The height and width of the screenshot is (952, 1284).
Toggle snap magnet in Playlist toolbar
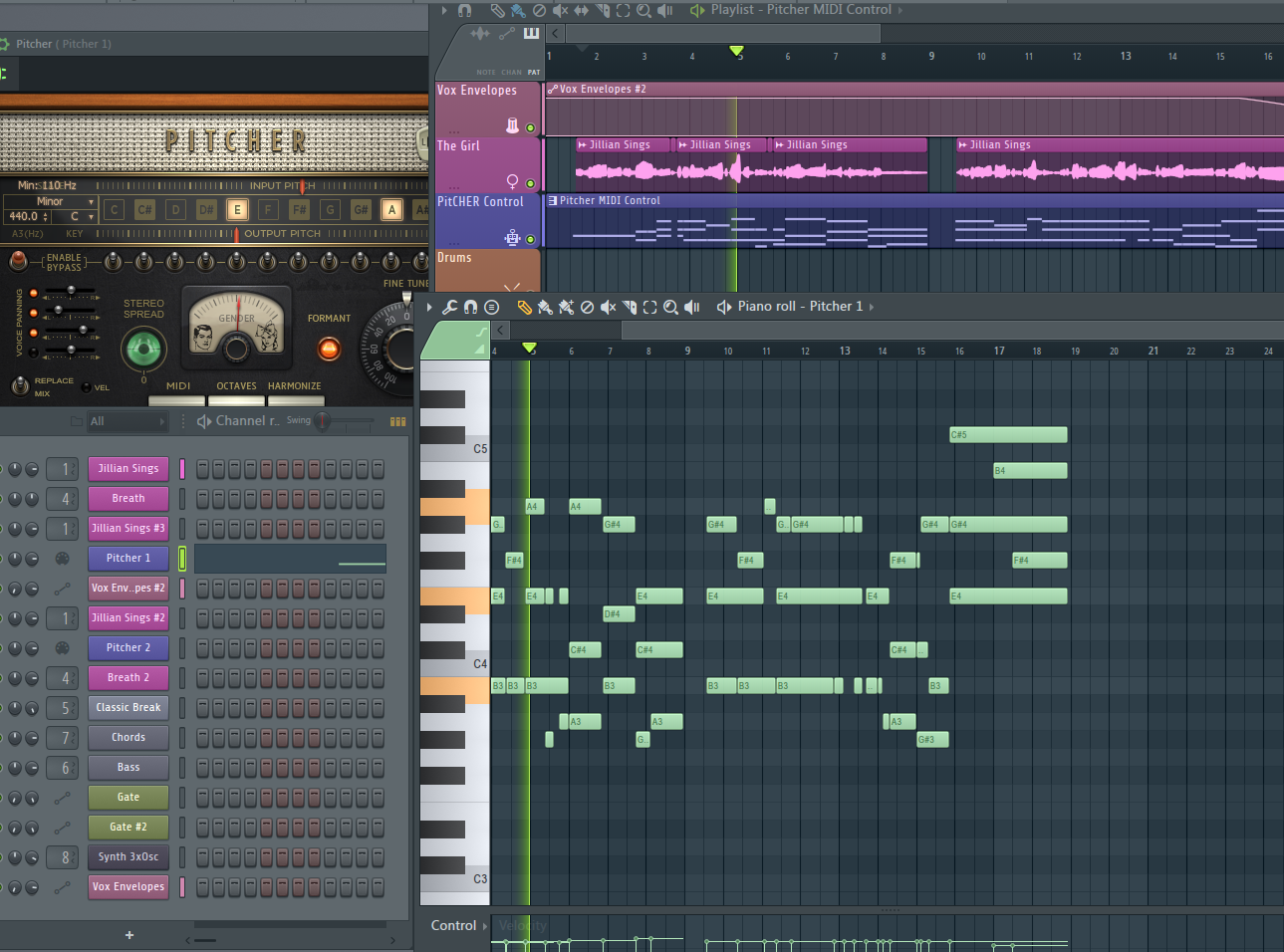pyautogui.click(x=464, y=10)
